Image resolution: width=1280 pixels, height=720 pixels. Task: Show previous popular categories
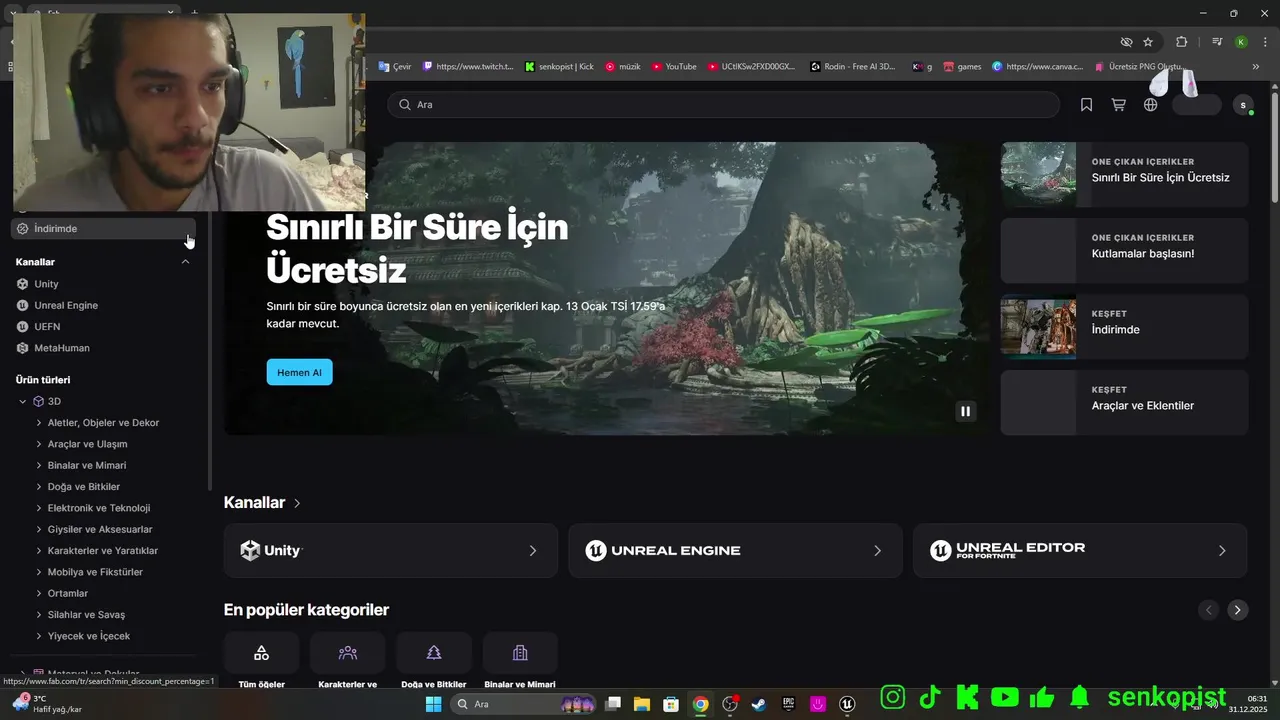pos(1209,610)
